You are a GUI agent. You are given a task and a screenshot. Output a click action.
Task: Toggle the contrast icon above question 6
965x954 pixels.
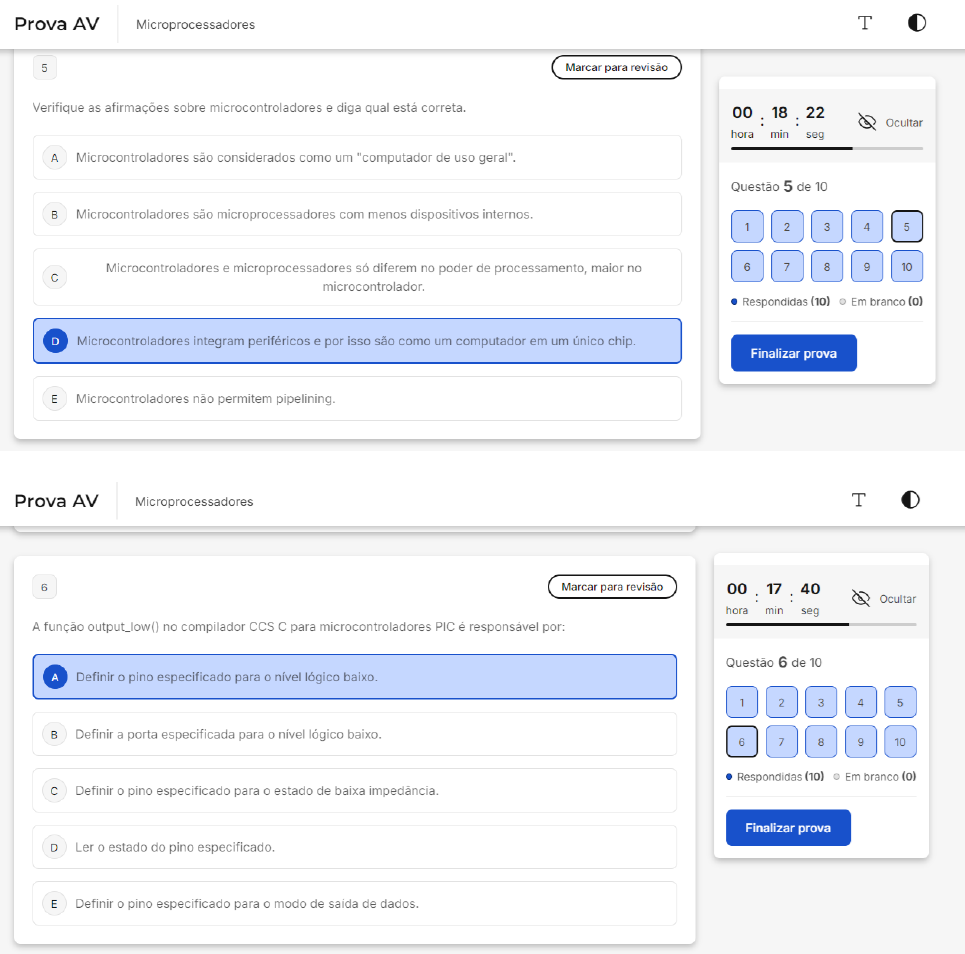(x=910, y=500)
